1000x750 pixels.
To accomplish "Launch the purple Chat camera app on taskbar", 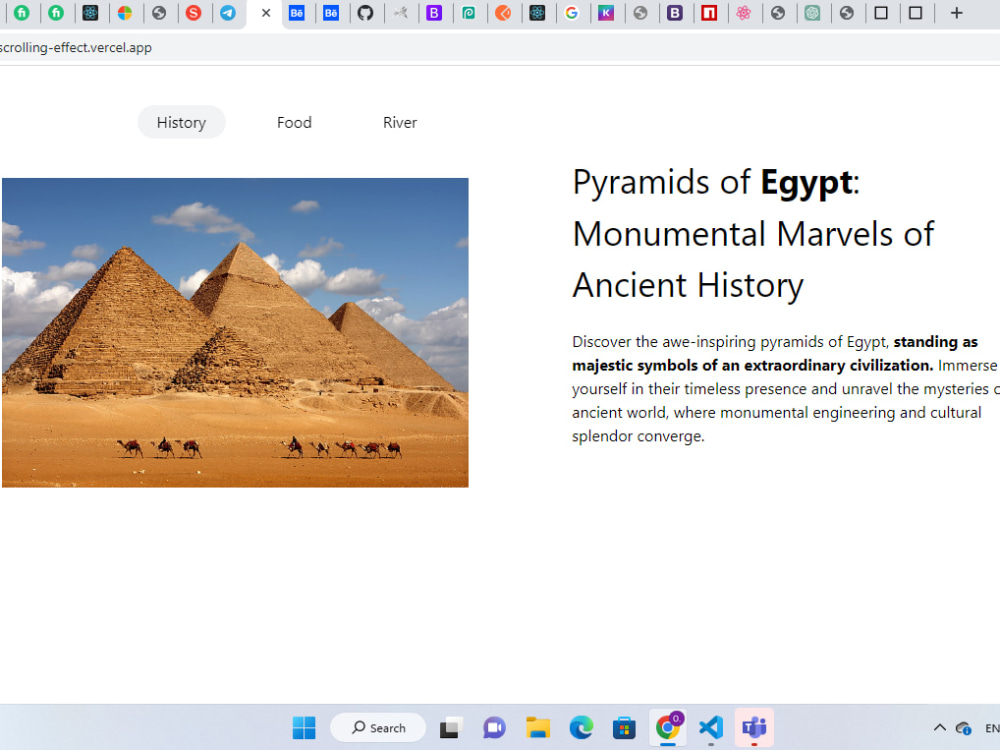I will 494,728.
